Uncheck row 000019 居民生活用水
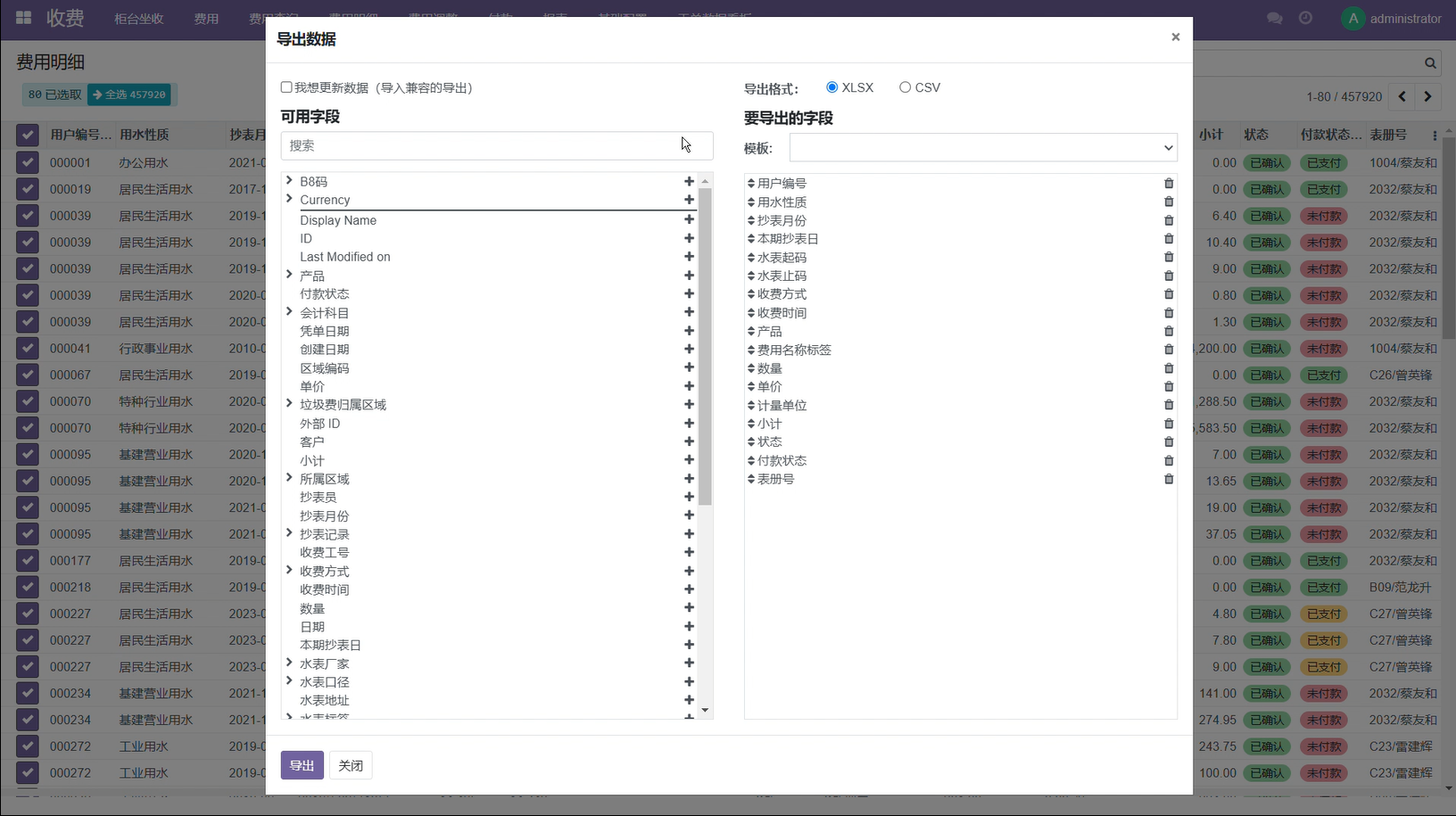1456x816 pixels. pyautogui.click(x=28, y=189)
